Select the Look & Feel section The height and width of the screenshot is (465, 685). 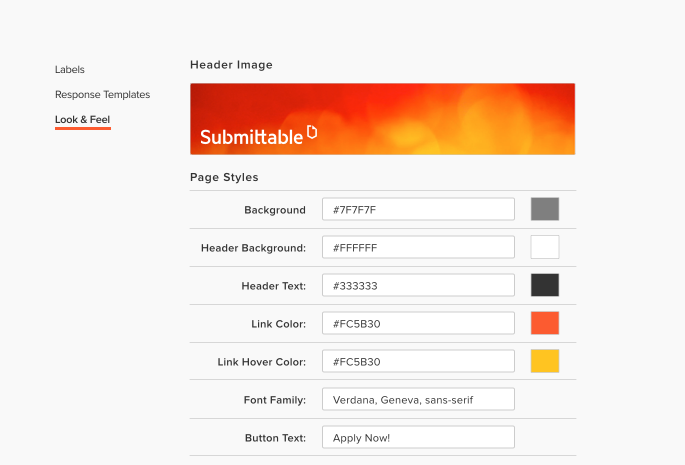(83, 119)
